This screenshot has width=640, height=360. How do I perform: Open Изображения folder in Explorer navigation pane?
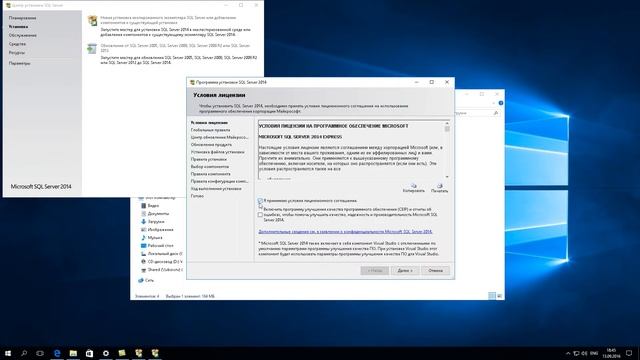click(x=157, y=229)
